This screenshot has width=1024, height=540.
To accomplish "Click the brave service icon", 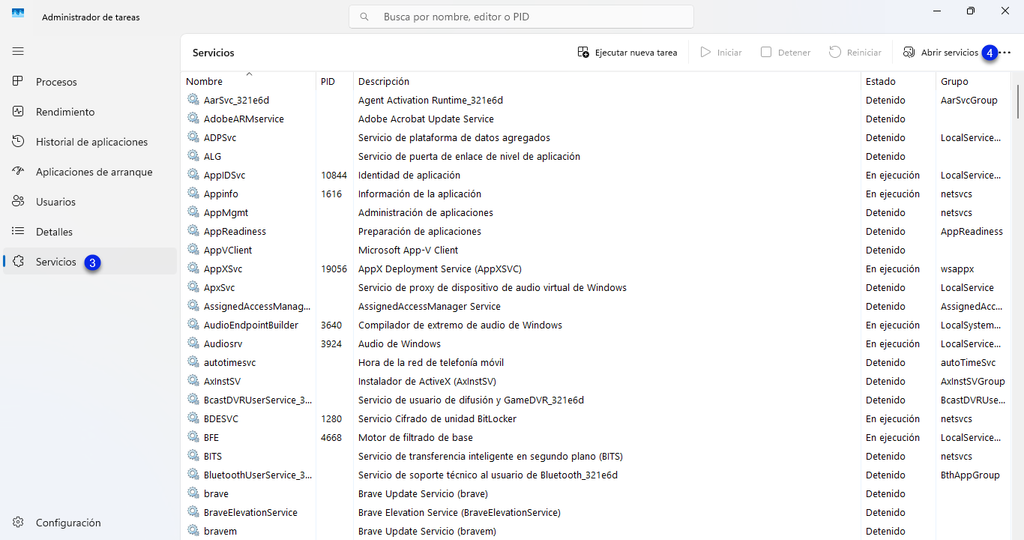I will click(193, 493).
